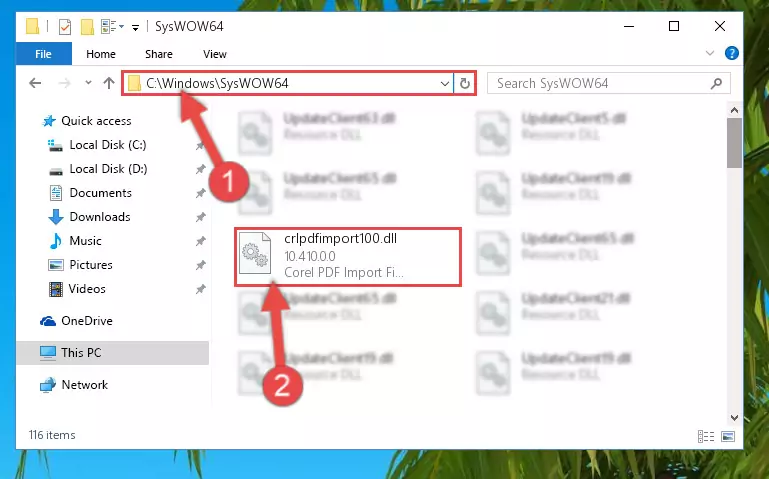Image resolution: width=769 pixels, height=479 pixels.
Task: Open the address bar history dropdown
Action: point(444,83)
